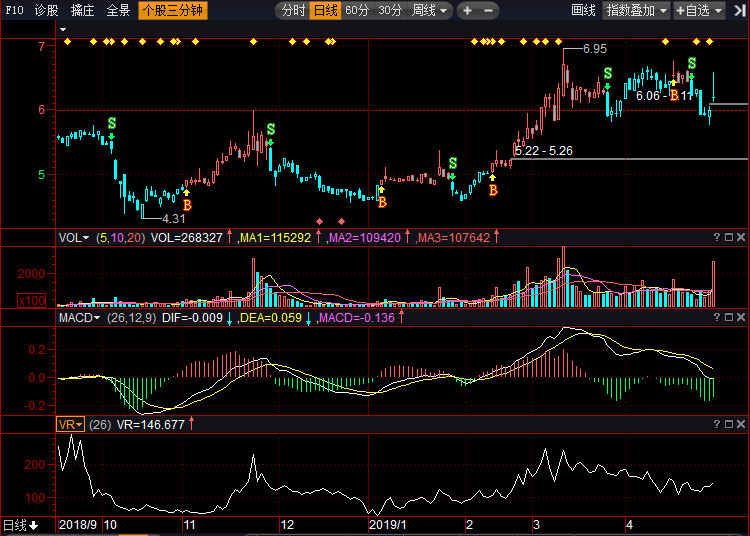Click the 日线 period selector at bottom left
The image size is (750, 536).
coord(20,525)
